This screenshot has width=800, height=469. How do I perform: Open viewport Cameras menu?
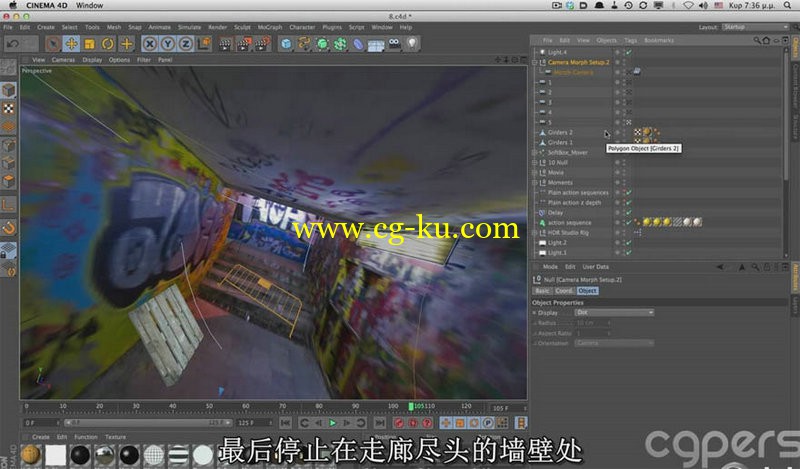pos(63,60)
